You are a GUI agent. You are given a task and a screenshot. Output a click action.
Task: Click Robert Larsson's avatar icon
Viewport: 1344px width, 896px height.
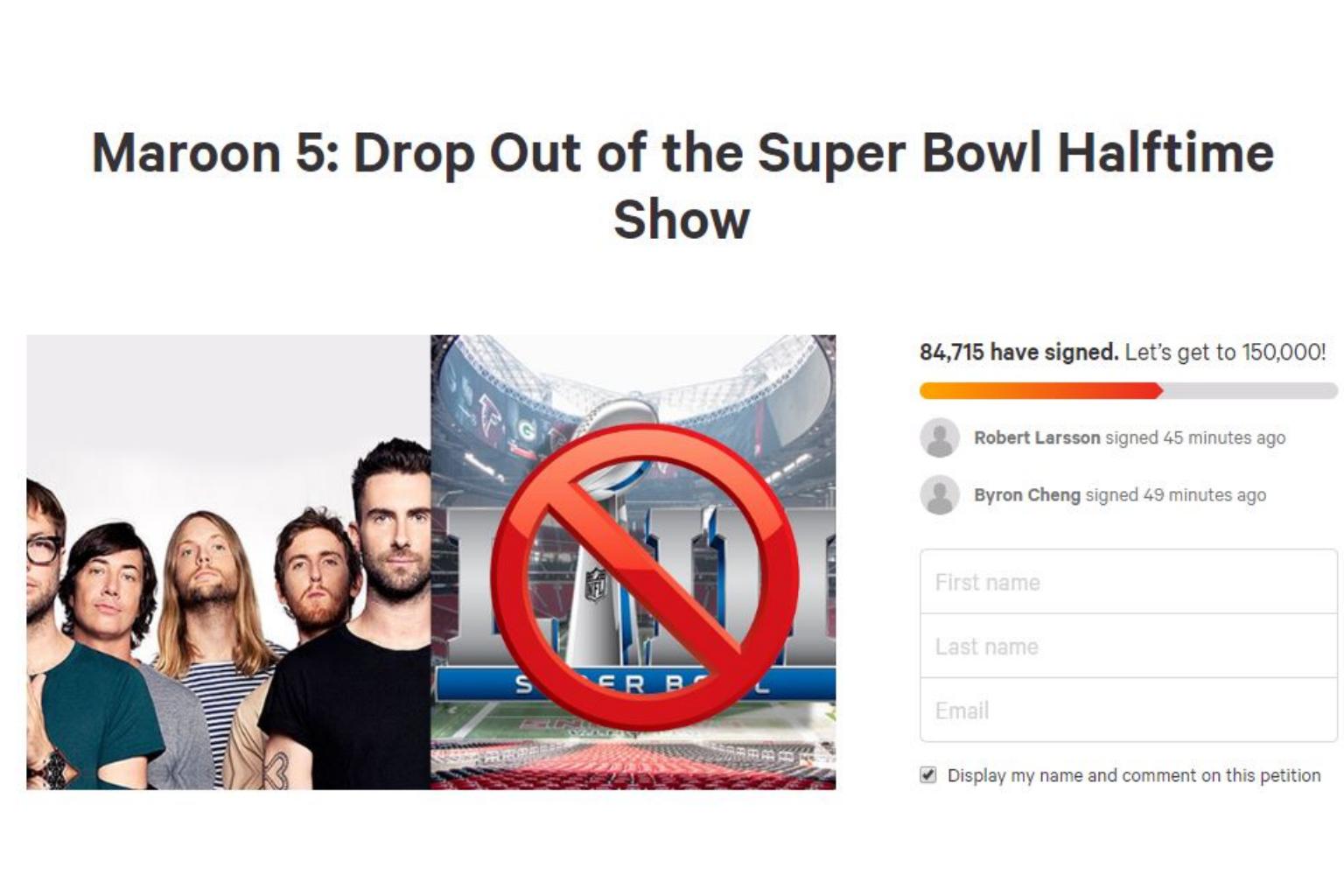pyautogui.click(x=940, y=437)
